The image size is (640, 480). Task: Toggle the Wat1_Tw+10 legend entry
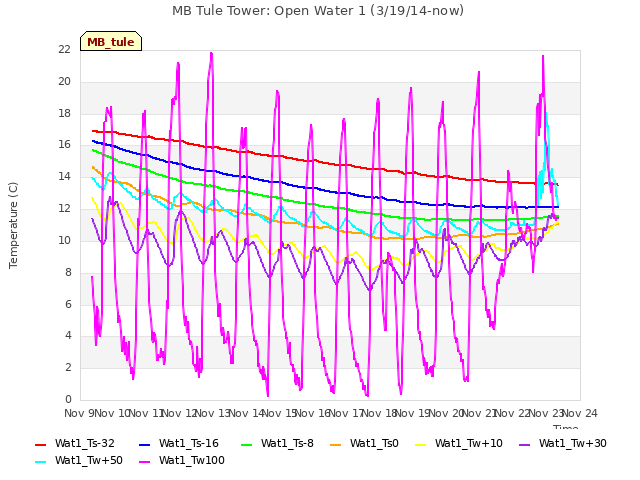(x=459, y=443)
